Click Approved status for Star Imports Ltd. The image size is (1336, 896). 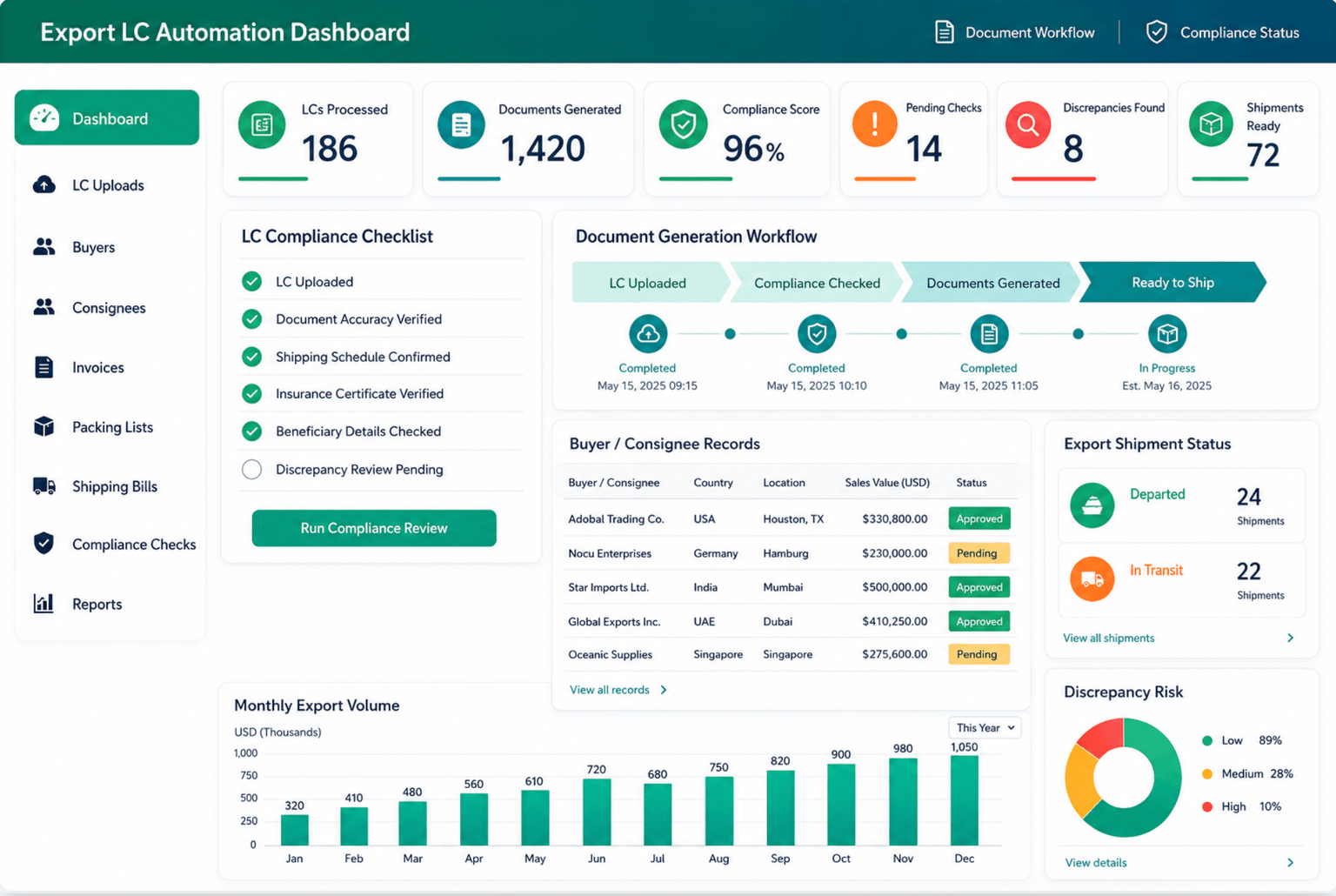coord(979,587)
